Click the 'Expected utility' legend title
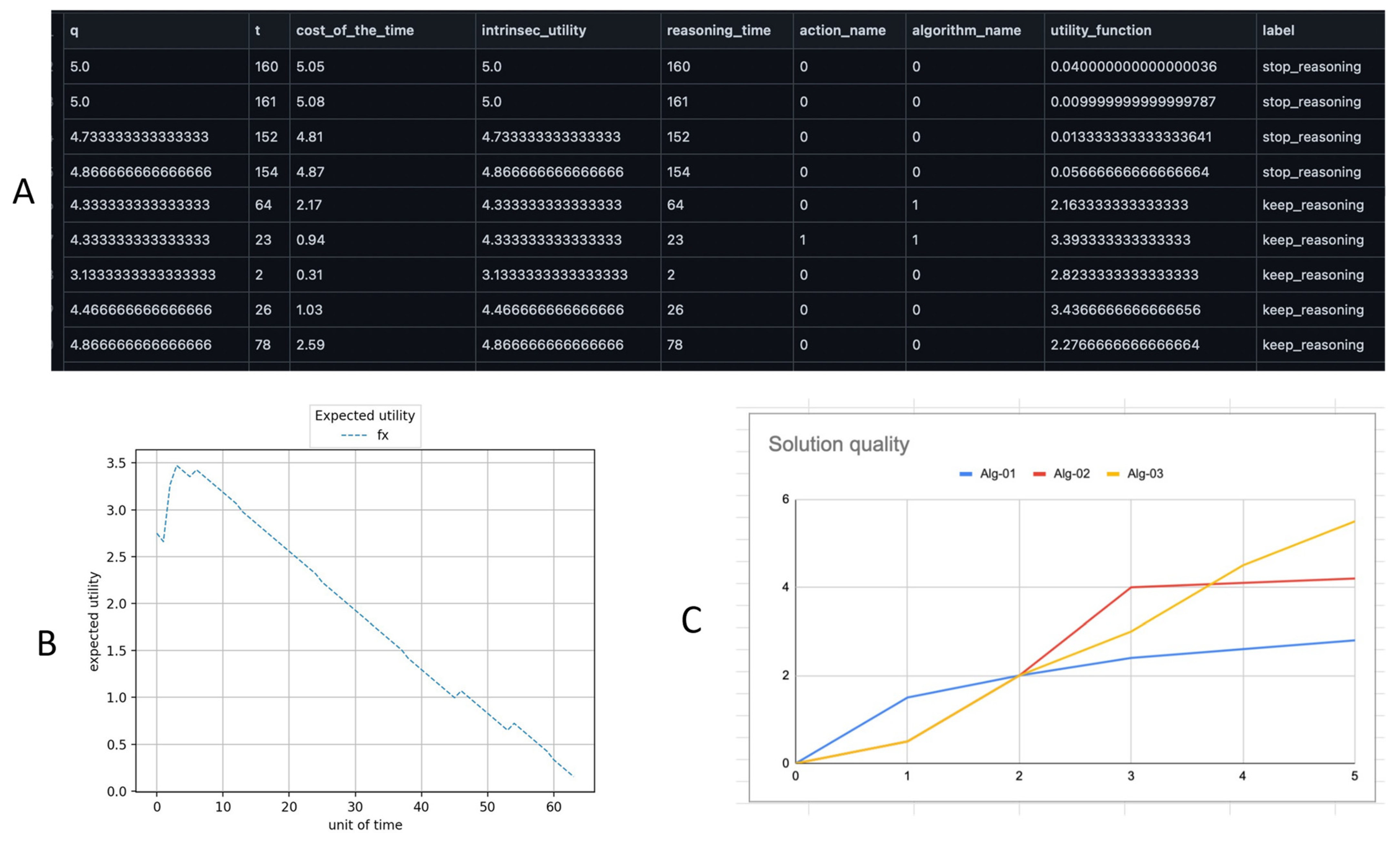 click(x=365, y=415)
